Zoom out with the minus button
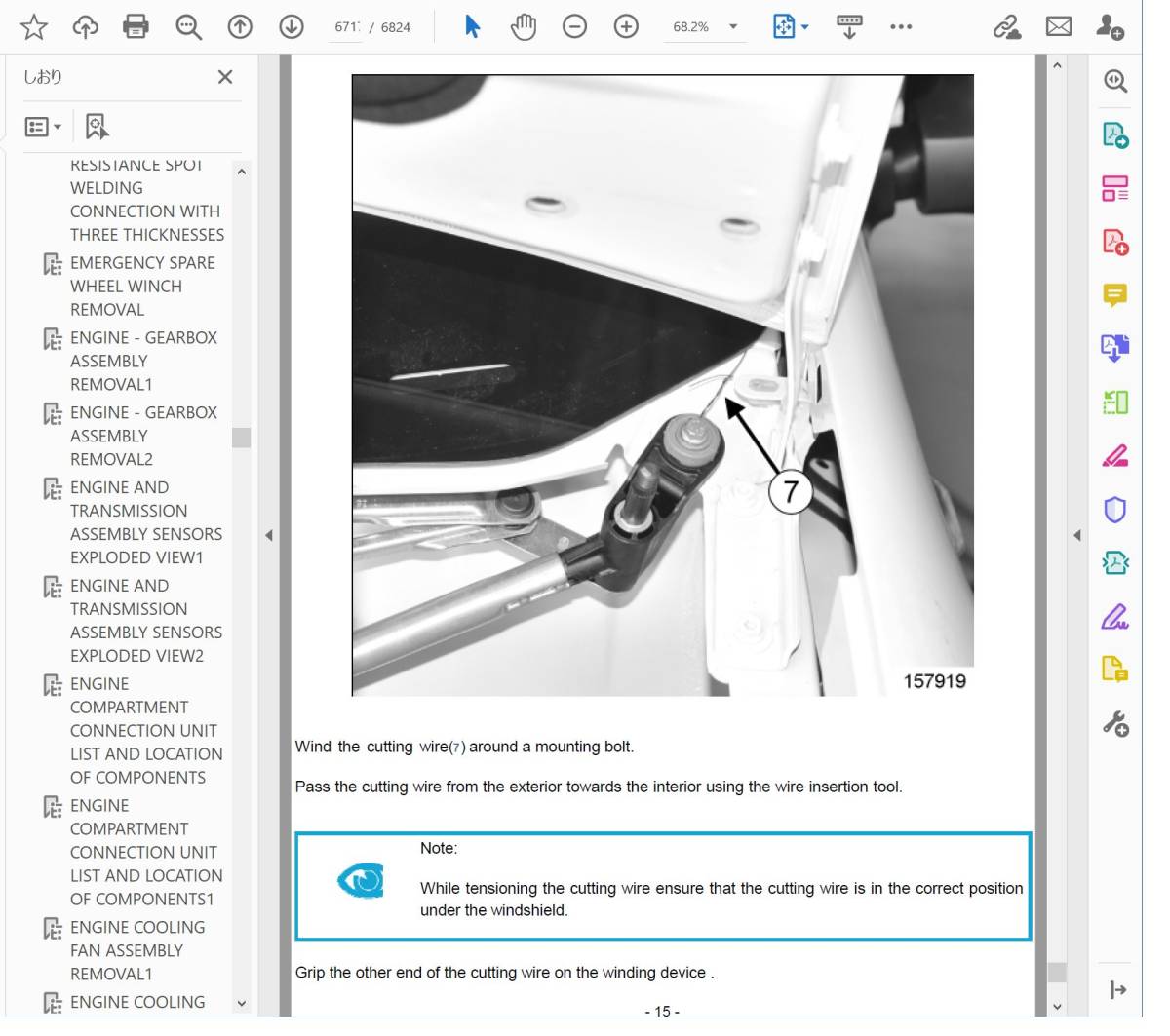 [575, 27]
